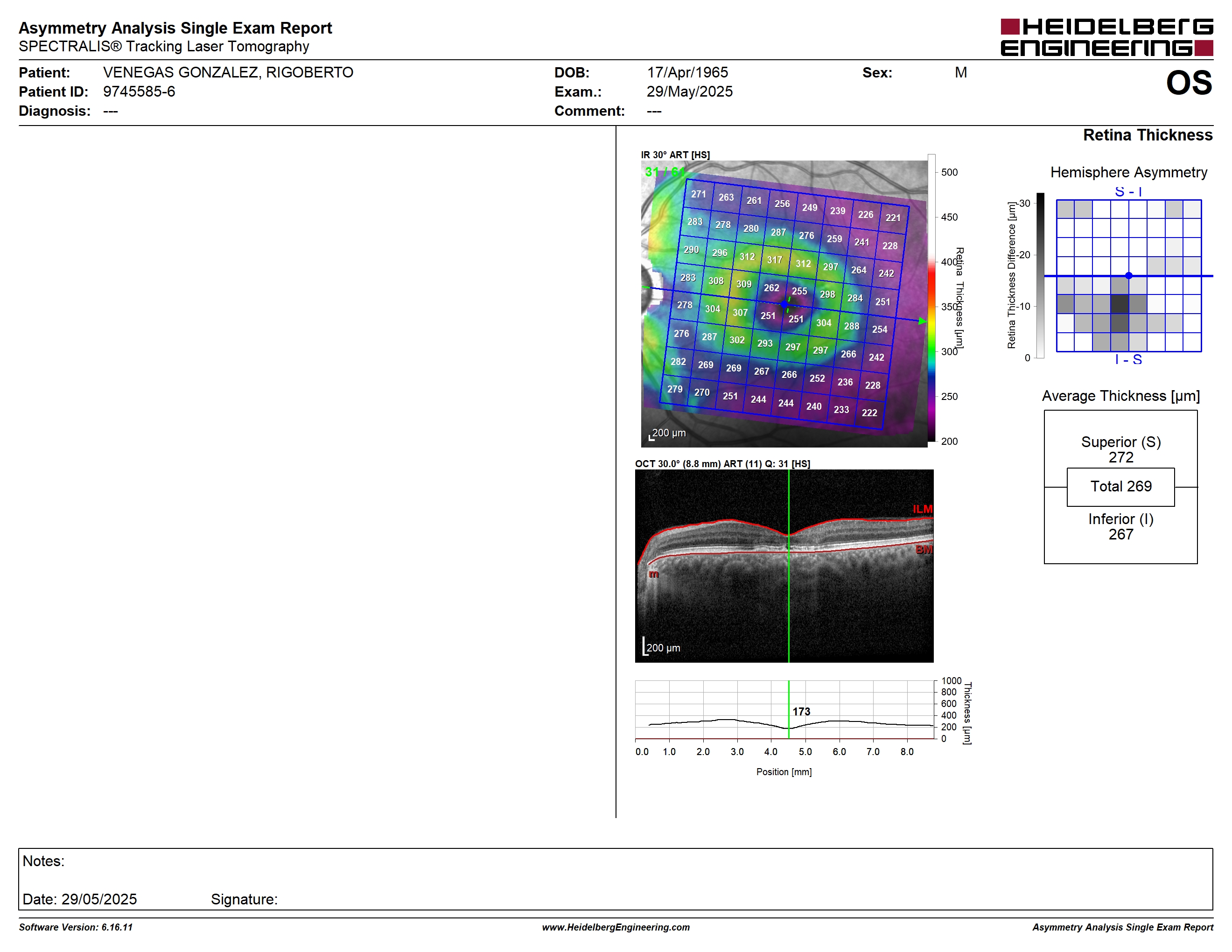Viewport: 1232px width, 952px height.
Task: Click the OS eye indicator label
Action: coord(1189,83)
